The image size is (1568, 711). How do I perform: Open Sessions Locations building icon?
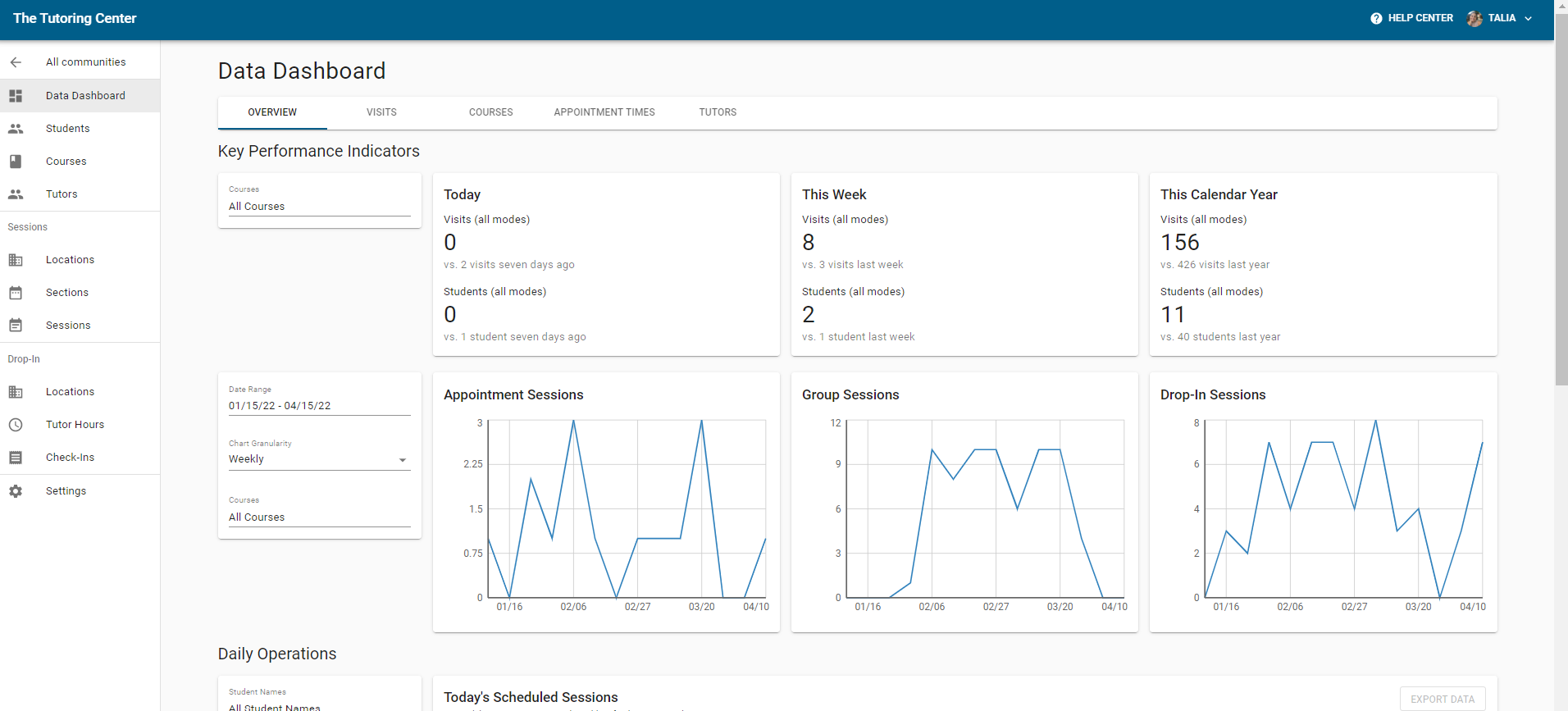(16, 260)
